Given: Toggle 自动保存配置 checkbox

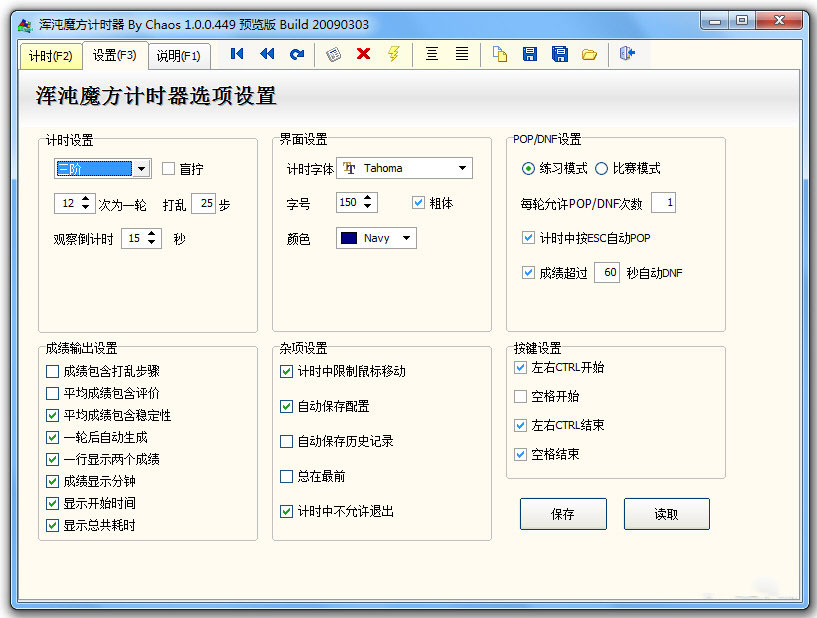Looking at the screenshot, I should (286, 406).
